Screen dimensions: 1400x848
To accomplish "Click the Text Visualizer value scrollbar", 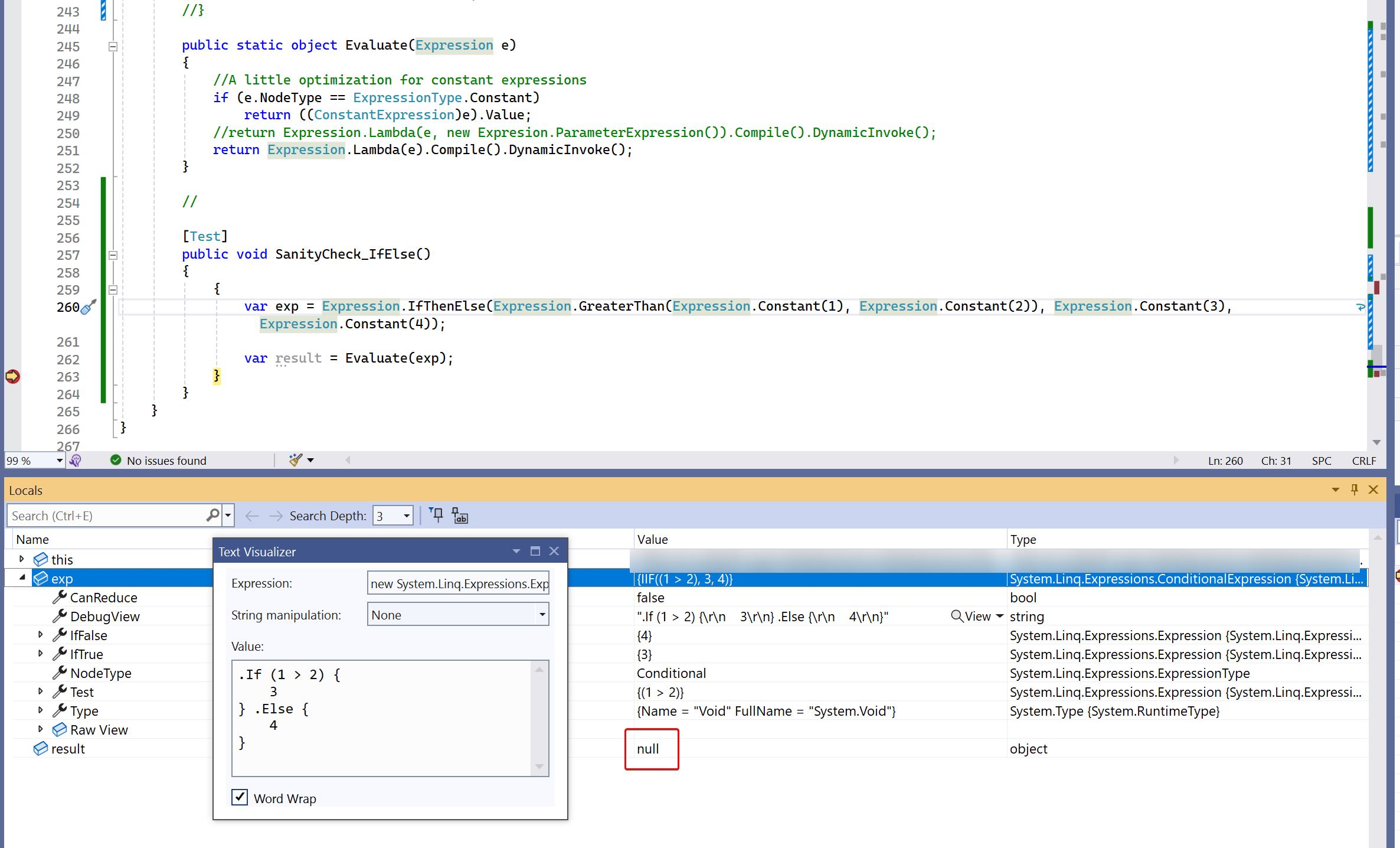I will (x=539, y=717).
